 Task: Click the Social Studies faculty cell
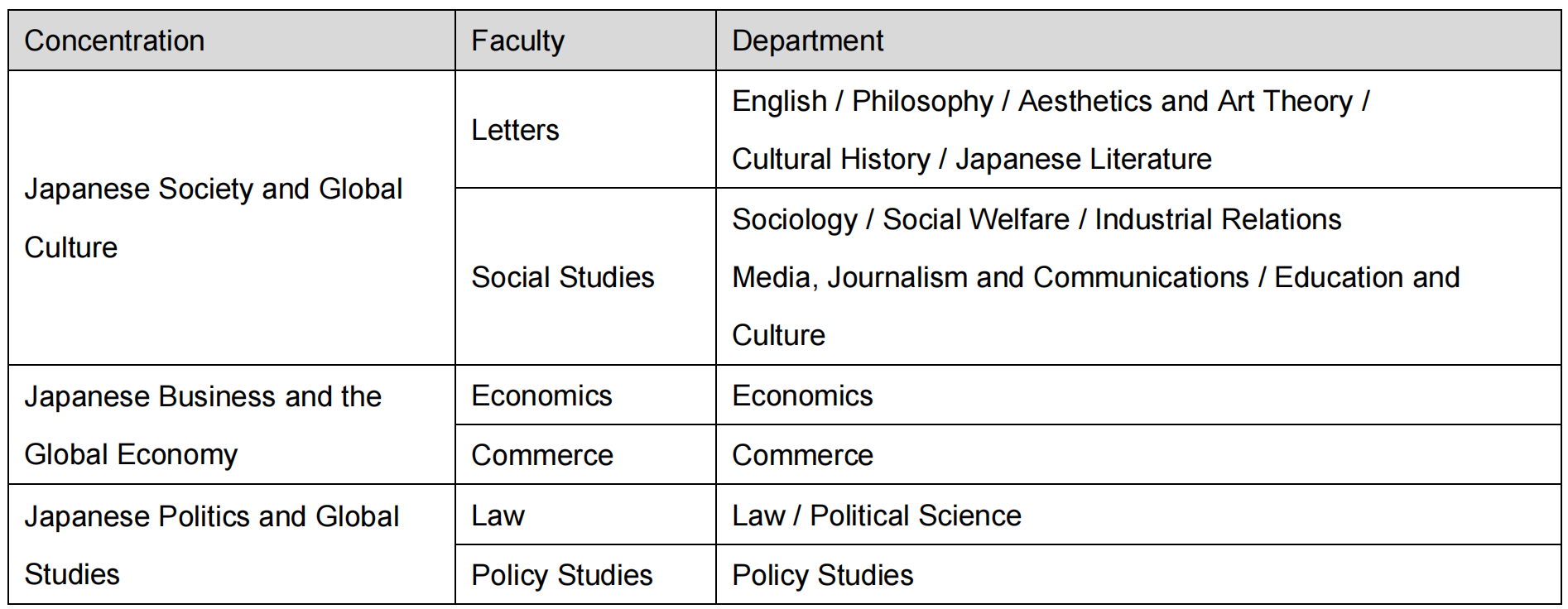(562, 277)
